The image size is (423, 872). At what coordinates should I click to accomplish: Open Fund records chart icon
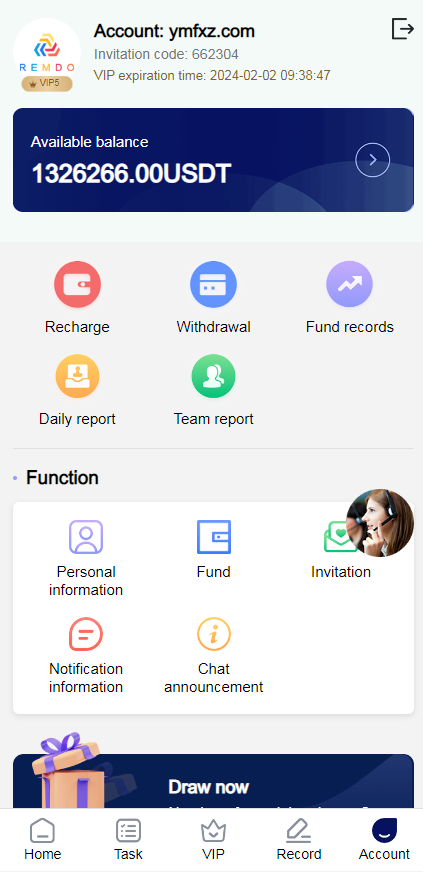click(349, 284)
